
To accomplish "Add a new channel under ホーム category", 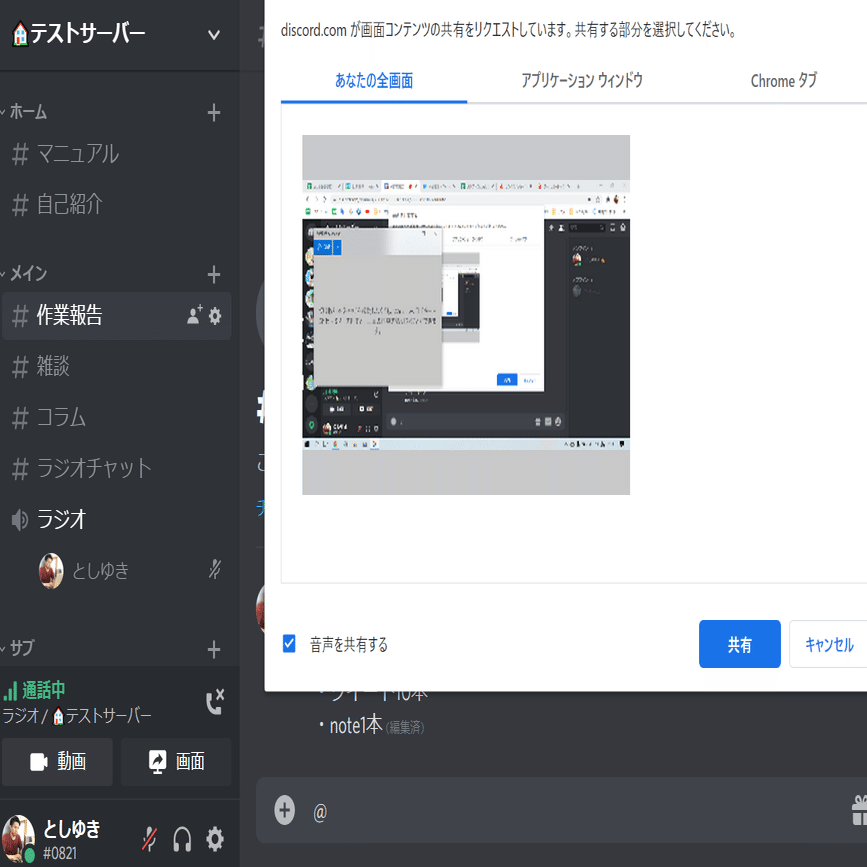I will tap(213, 113).
